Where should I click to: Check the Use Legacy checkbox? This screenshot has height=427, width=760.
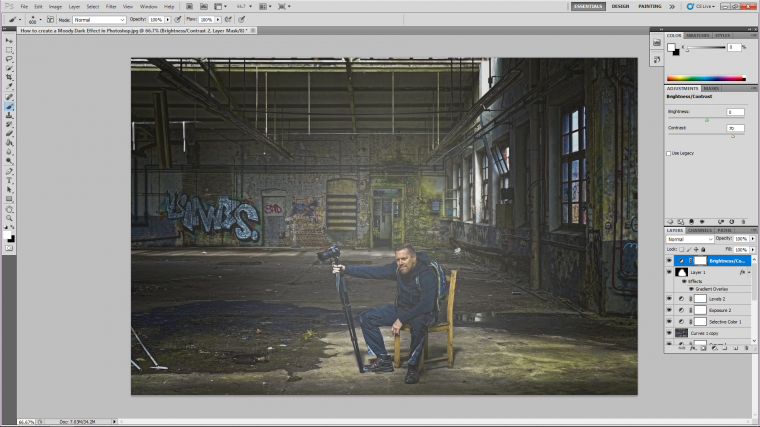click(x=669, y=153)
